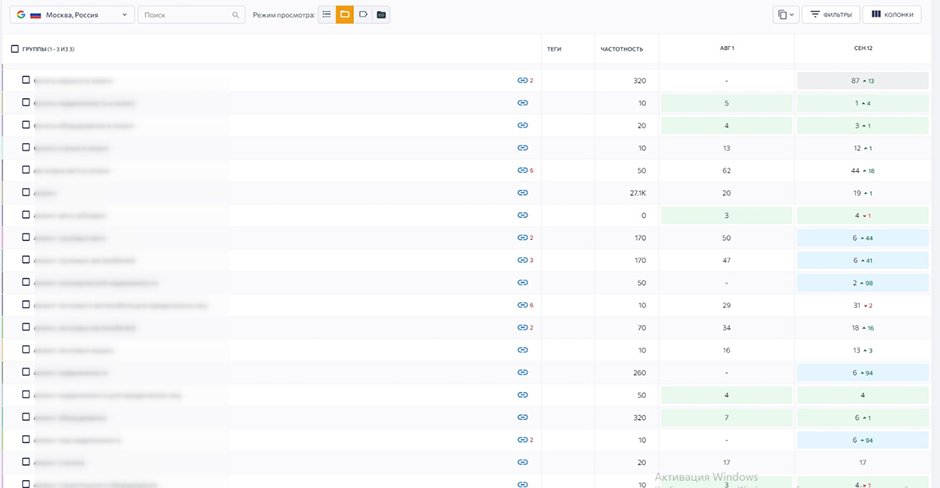Click the АВГ 1 column header
The image size is (940, 488).
pos(727,49)
